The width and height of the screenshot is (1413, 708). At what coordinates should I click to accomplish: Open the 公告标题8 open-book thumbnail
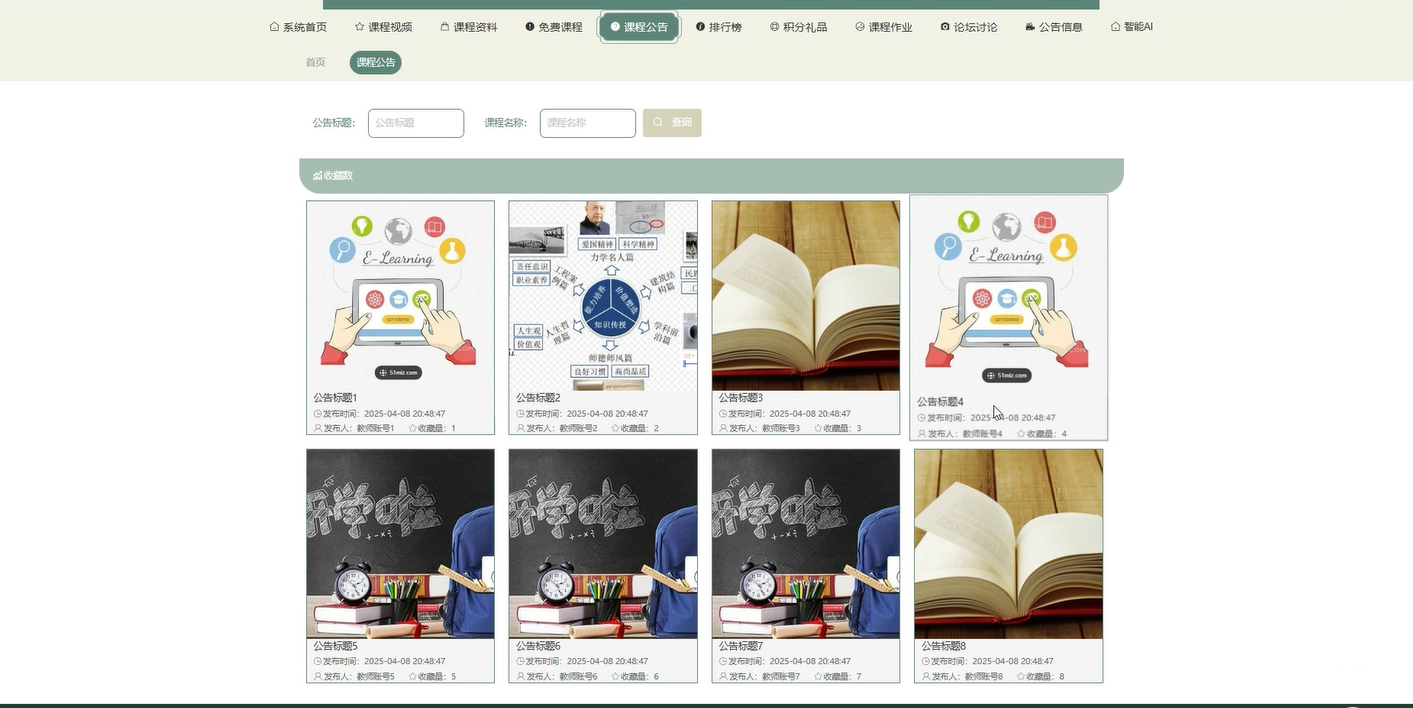(x=1009, y=544)
